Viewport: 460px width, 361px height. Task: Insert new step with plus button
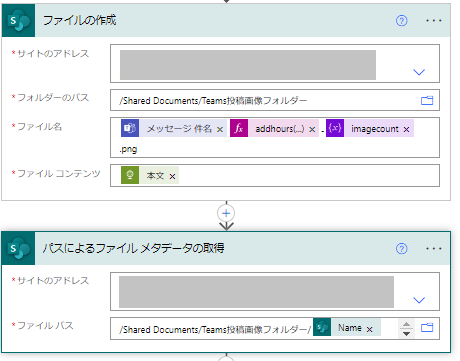(x=226, y=213)
